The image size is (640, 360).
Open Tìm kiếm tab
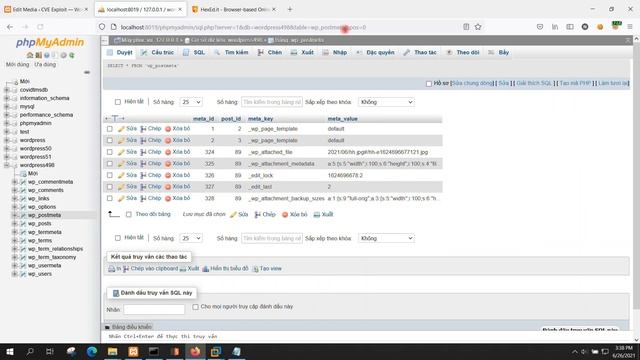[x=231, y=52]
